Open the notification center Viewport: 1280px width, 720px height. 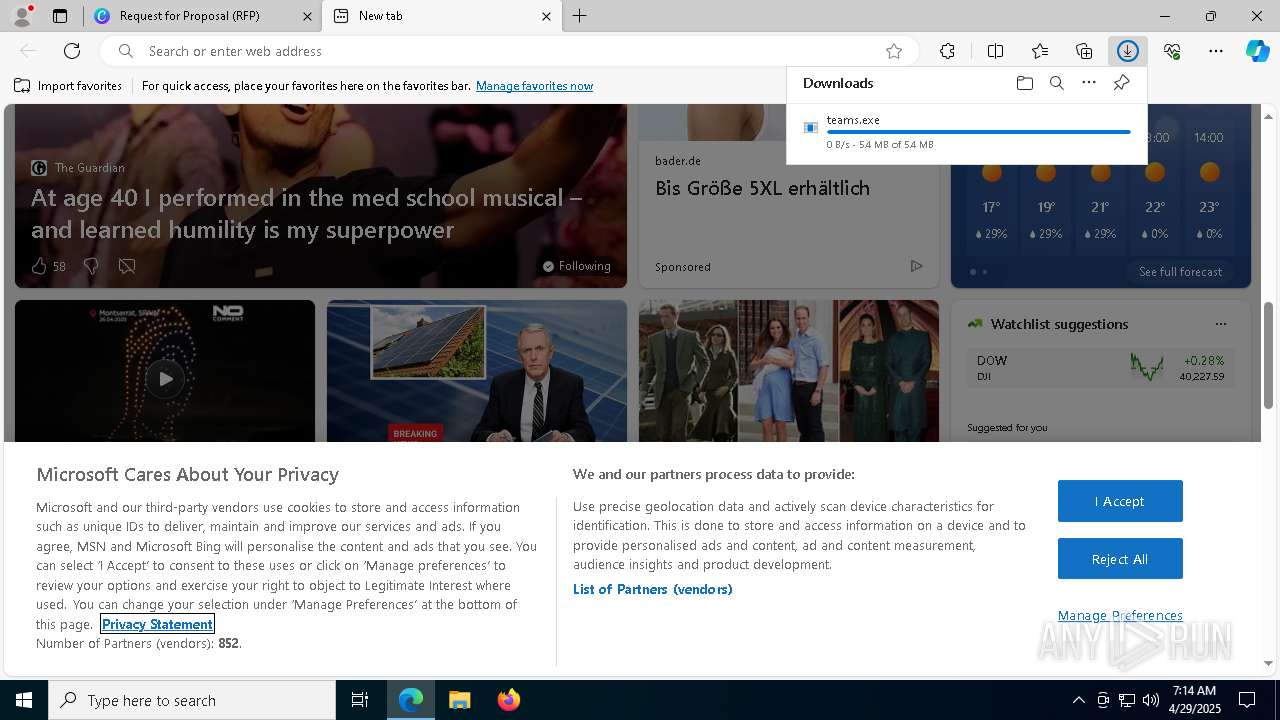click(x=1247, y=700)
